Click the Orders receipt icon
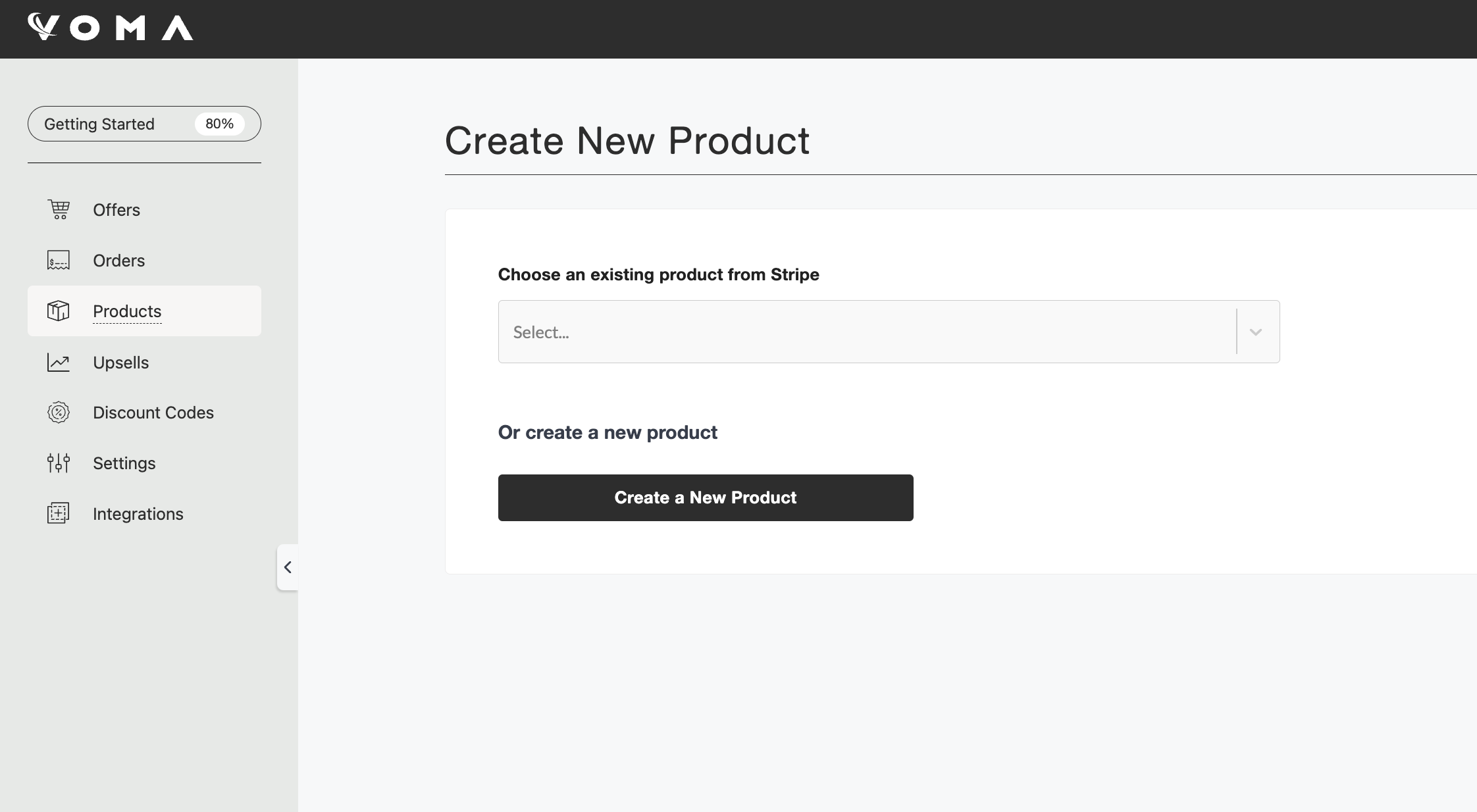Screen dimensions: 1477x812 [59, 261]
